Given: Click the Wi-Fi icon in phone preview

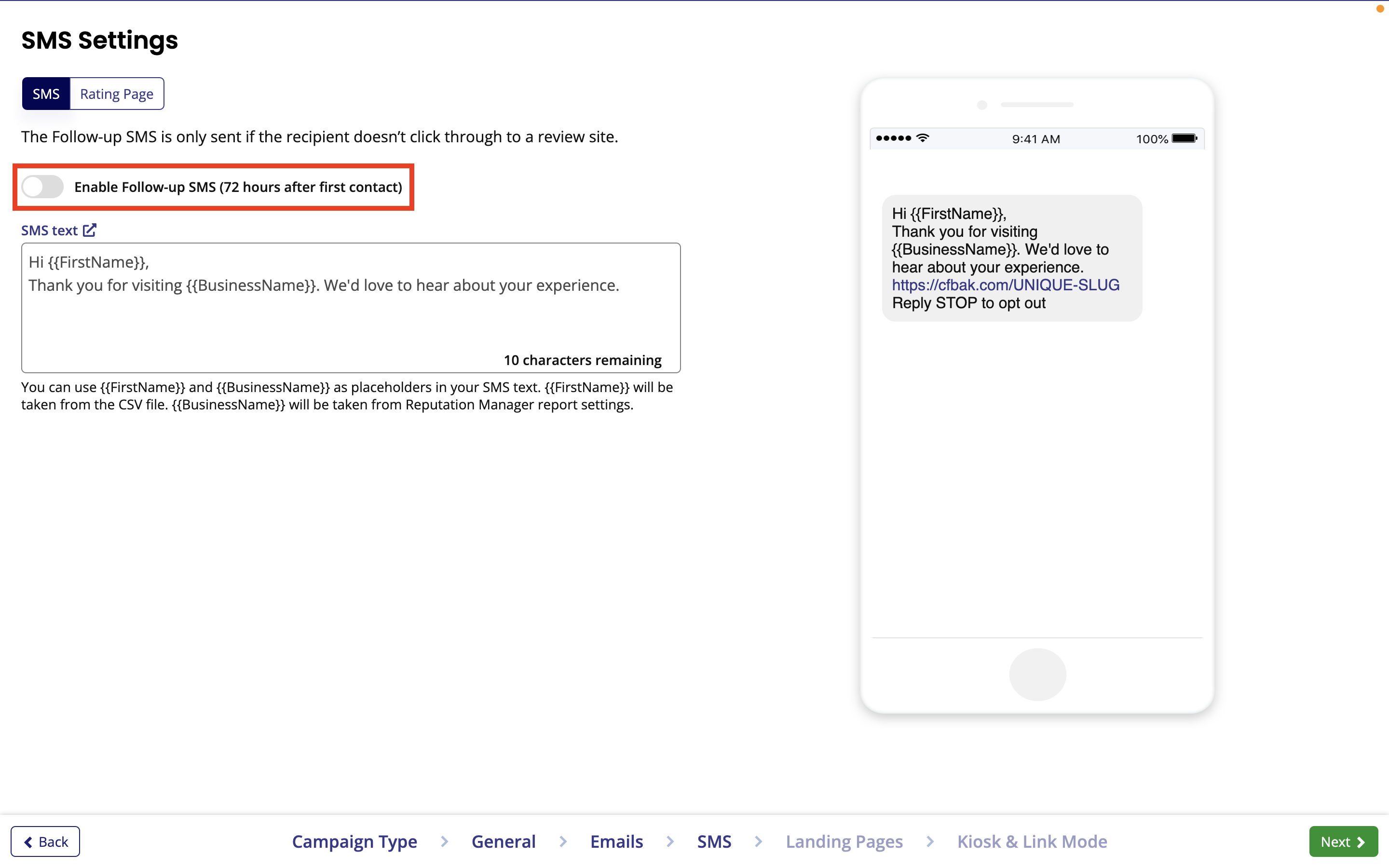Looking at the screenshot, I should click(923, 138).
